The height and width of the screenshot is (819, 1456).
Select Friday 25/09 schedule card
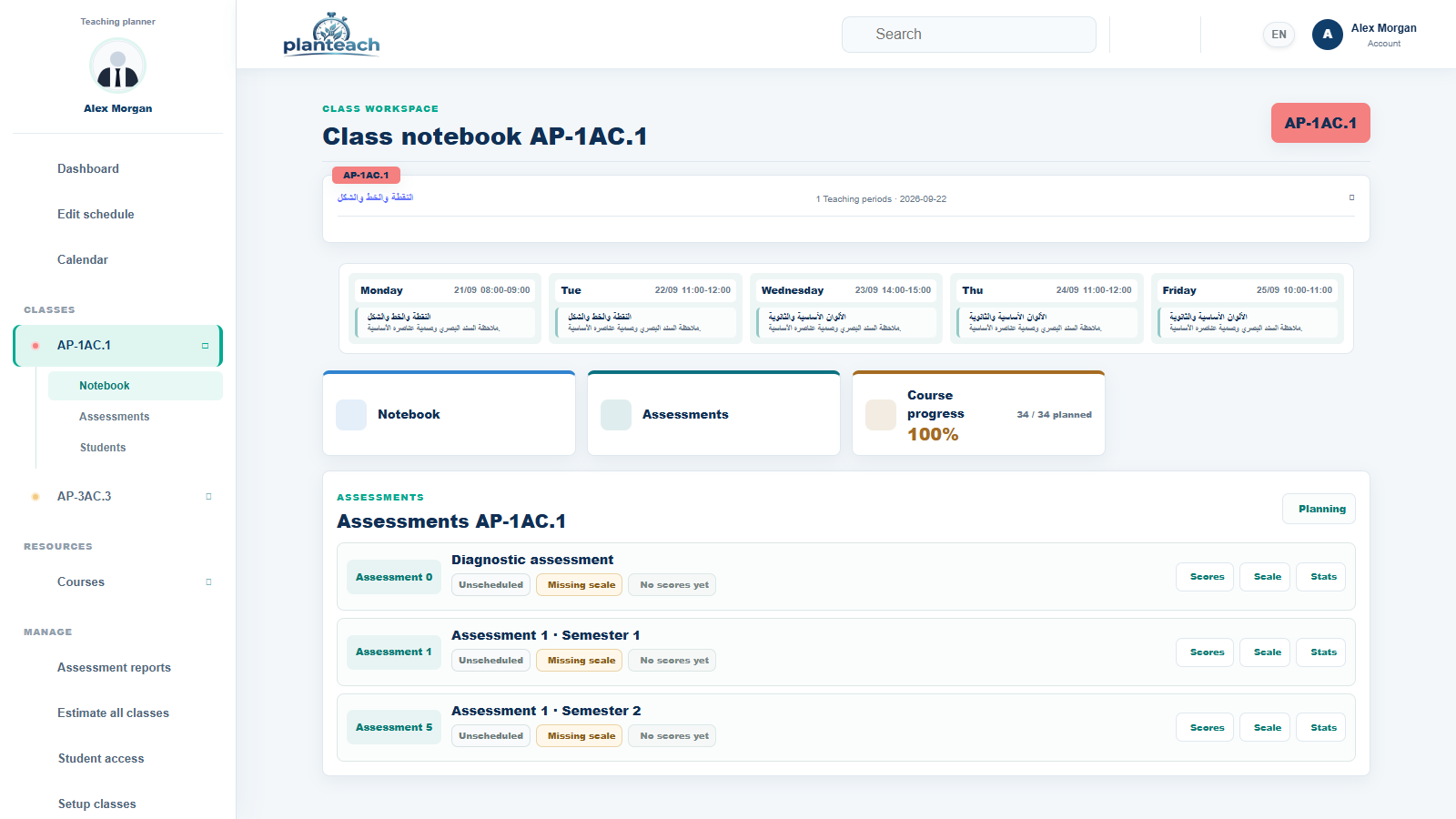click(x=1247, y=308)
